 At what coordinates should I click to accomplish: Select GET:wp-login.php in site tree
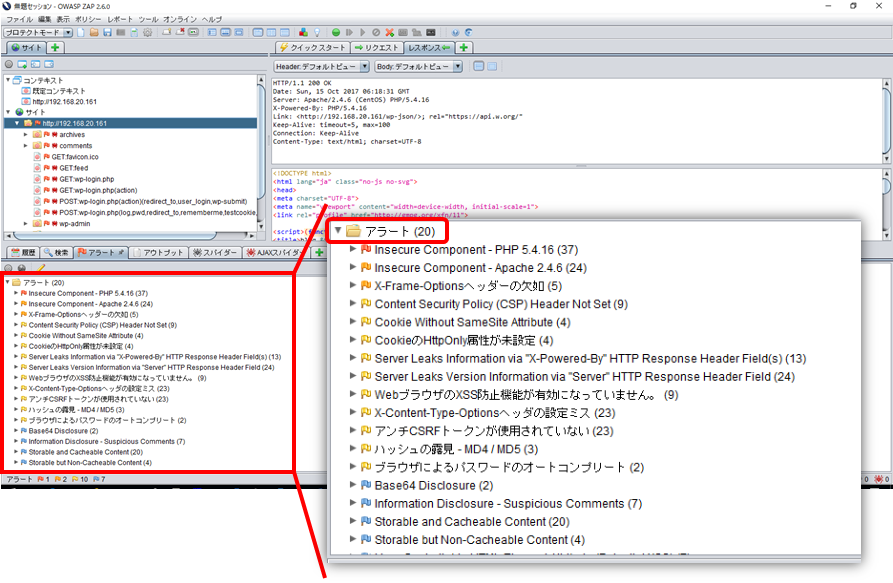tap(87, 179)
